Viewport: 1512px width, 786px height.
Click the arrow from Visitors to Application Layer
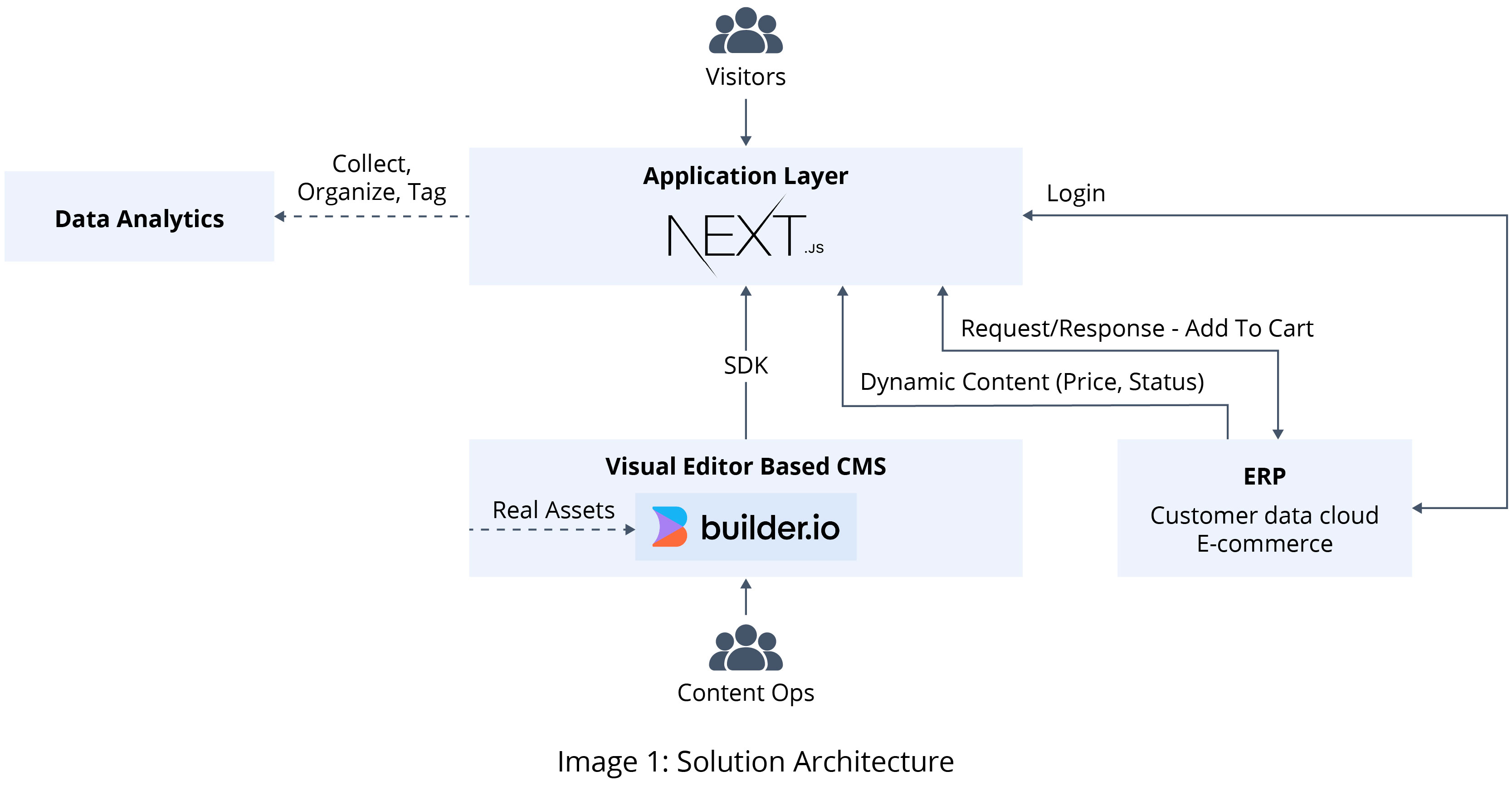(746, 120)
